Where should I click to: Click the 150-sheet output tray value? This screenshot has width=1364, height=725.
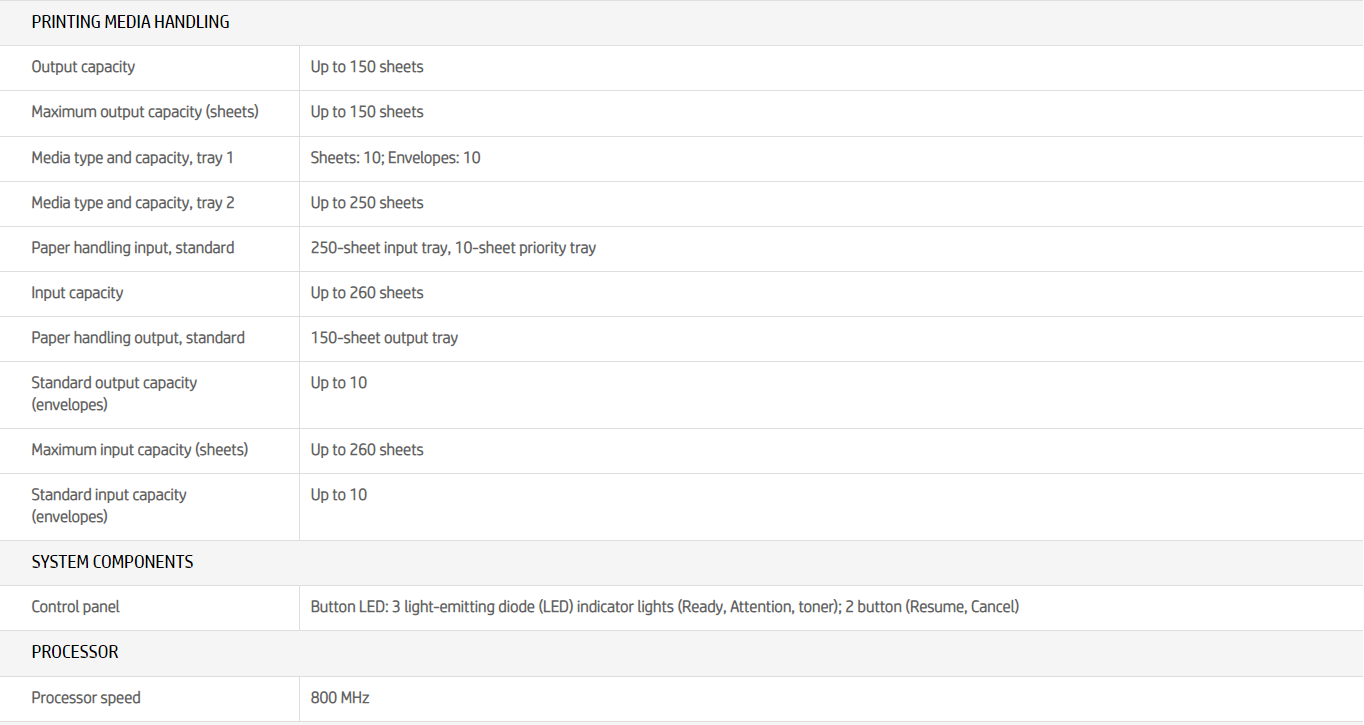(x=384, y=338)
